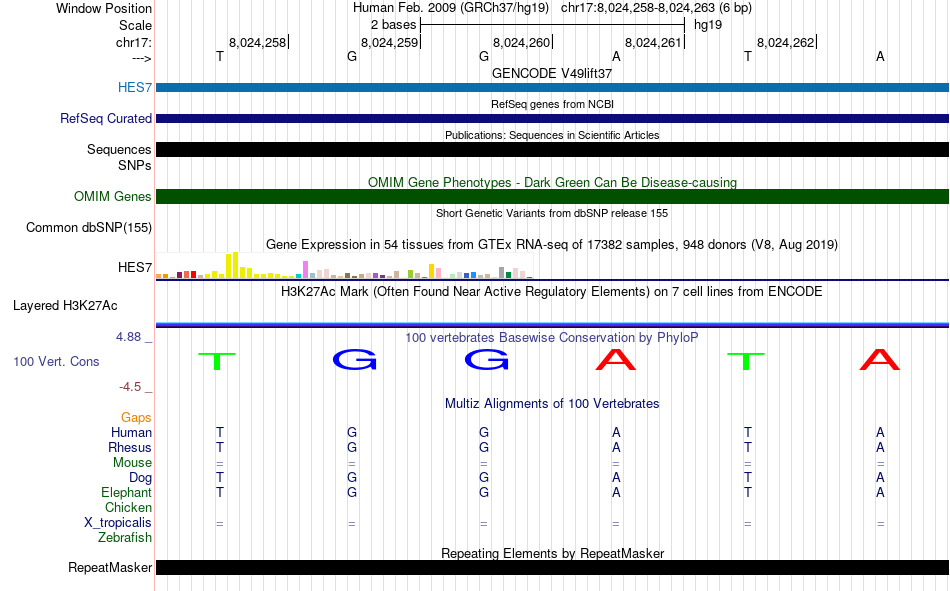Select the Rhesus alignment row label
Viewport: 950px width, 591px height.
click(x=130, y=447)
